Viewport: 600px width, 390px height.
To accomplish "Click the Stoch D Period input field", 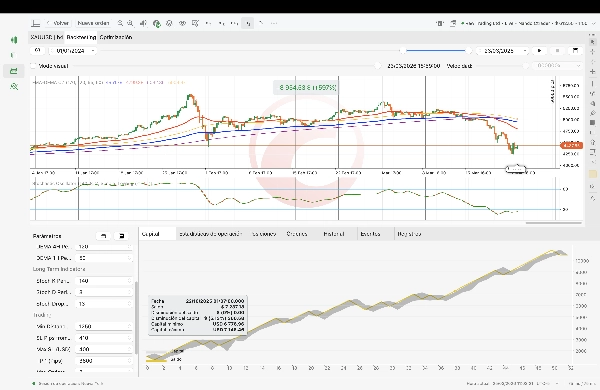I will point(104,292).
